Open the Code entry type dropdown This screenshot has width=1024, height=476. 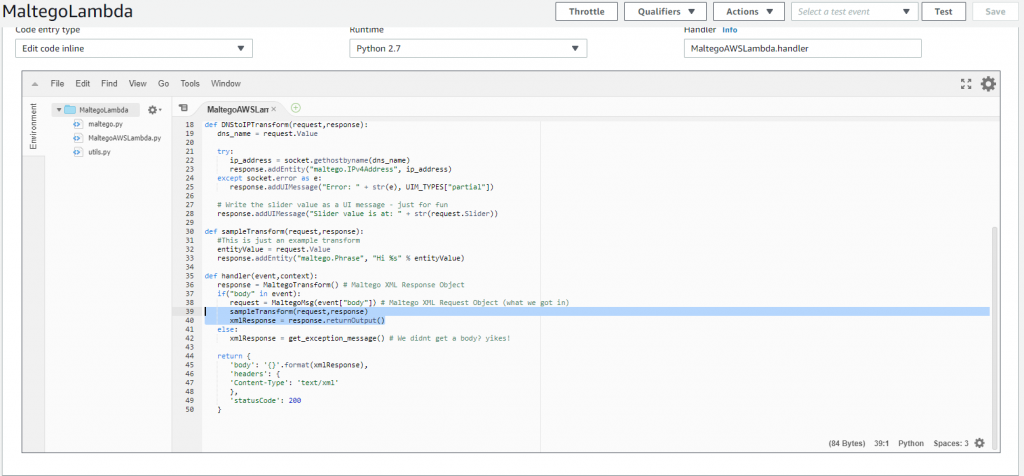click(x=134, y=48)
